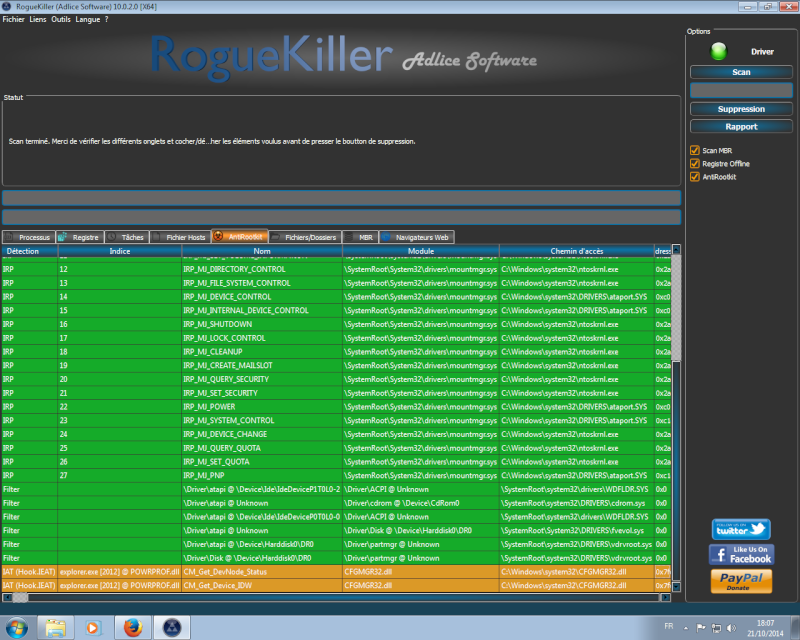Select RogueKiller icon in the taskbar

pos(172,627)
